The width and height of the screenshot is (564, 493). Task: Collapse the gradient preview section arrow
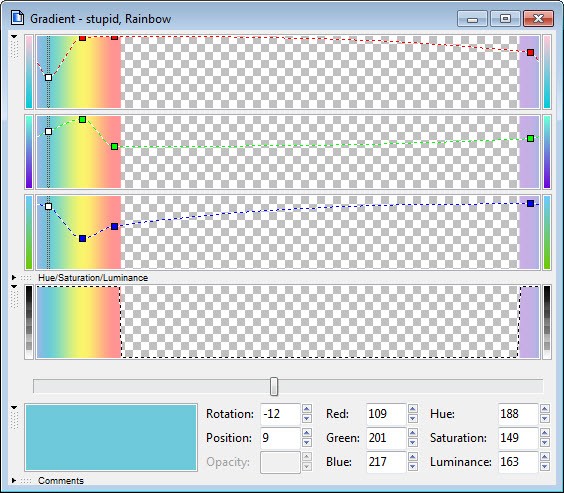14,287
